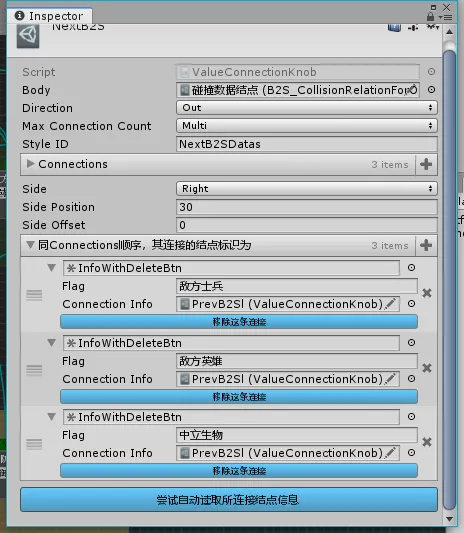Screen dimensions: 464x533
Task: Delete the 中立生物 entry with X icon
Action: click(427, 442)
